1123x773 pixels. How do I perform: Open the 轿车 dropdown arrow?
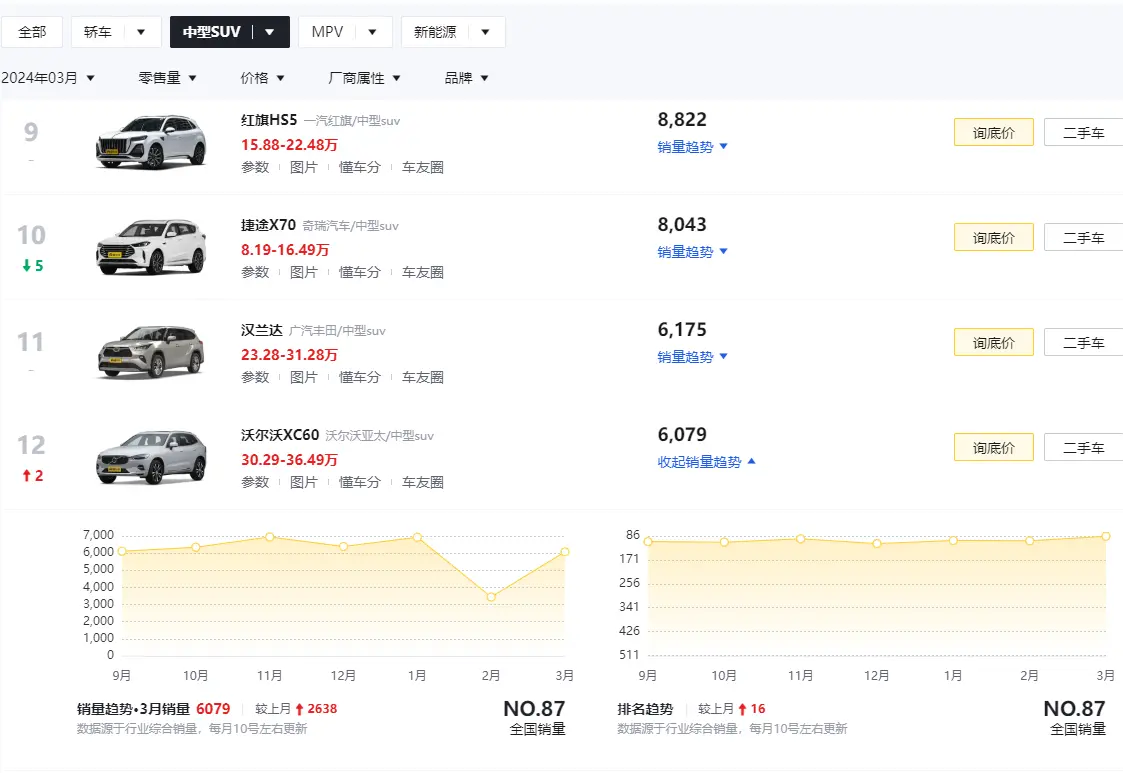click(x=141, y=32)
